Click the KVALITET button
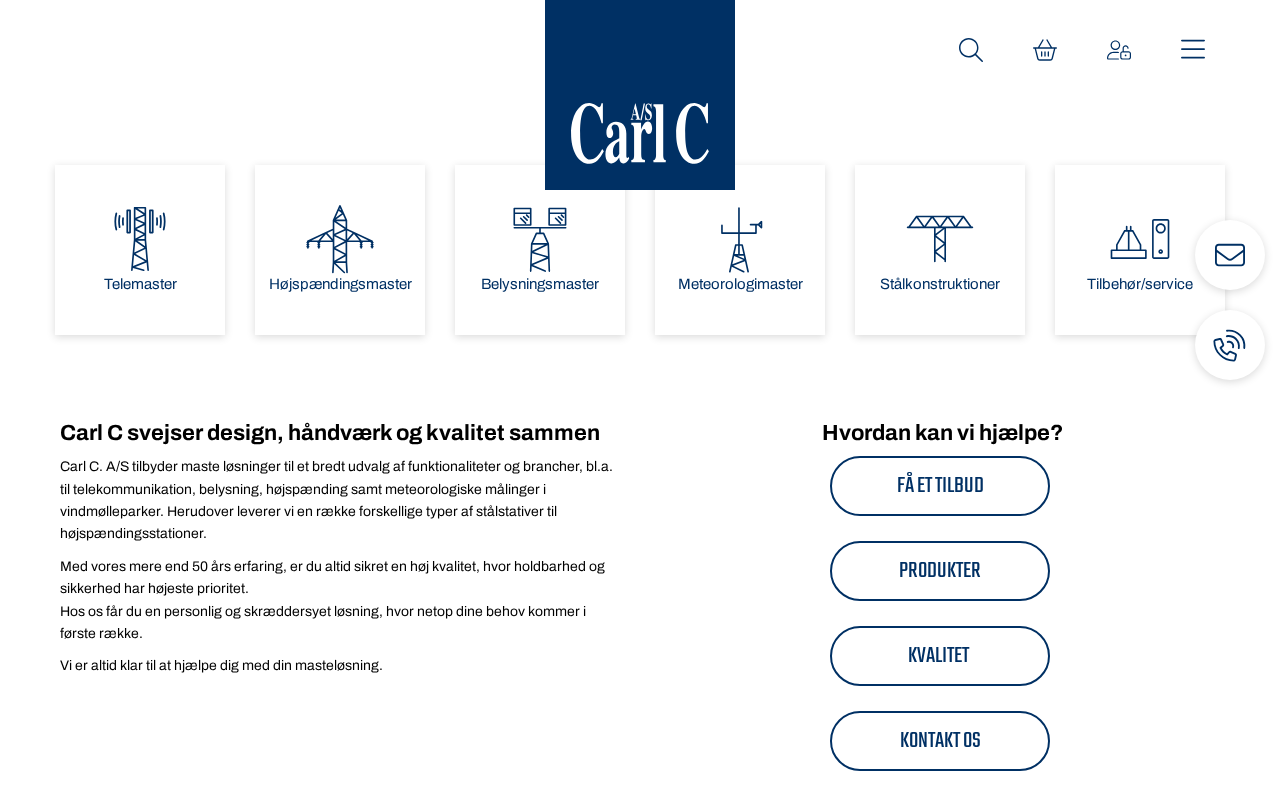This screenshot has width=1280, height=800. pos(940,656)
